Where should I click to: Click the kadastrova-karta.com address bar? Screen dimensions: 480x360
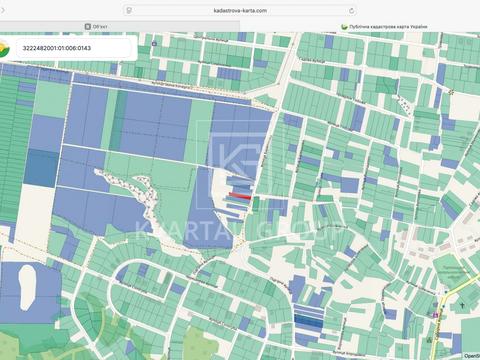pos(240,11)
